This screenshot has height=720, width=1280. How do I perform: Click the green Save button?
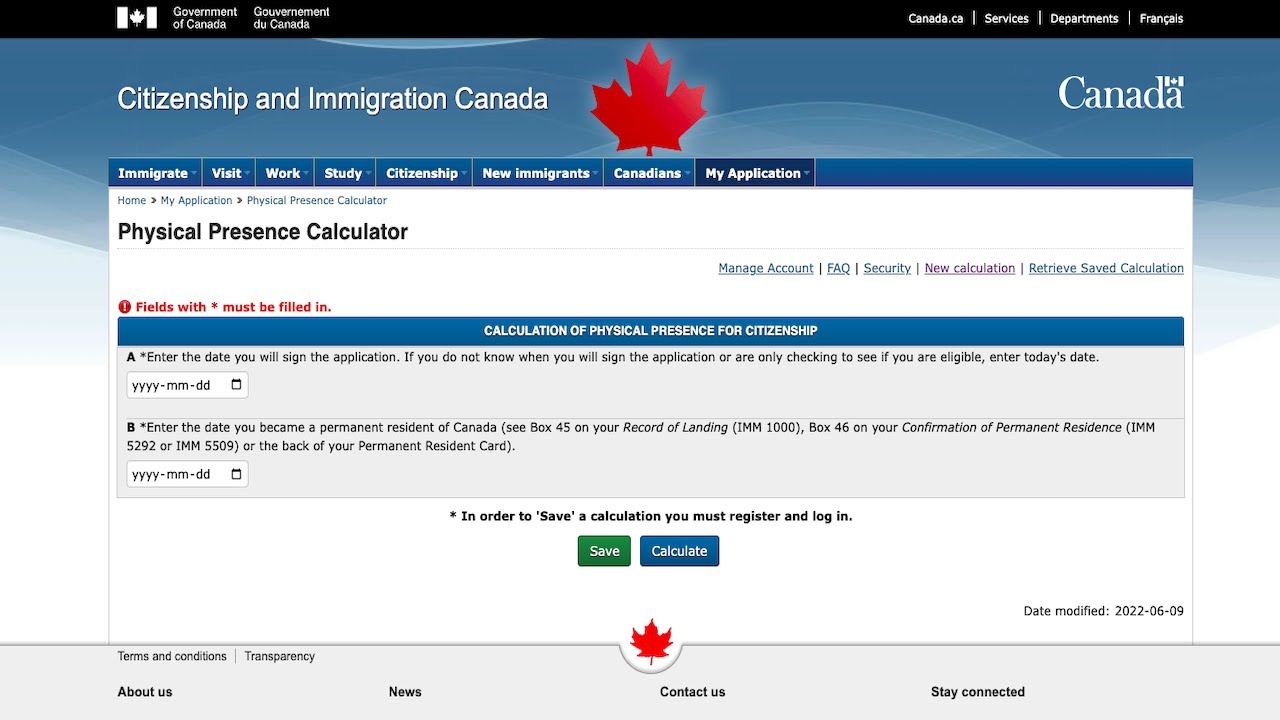pyautogui.click(x=604, y=551)
